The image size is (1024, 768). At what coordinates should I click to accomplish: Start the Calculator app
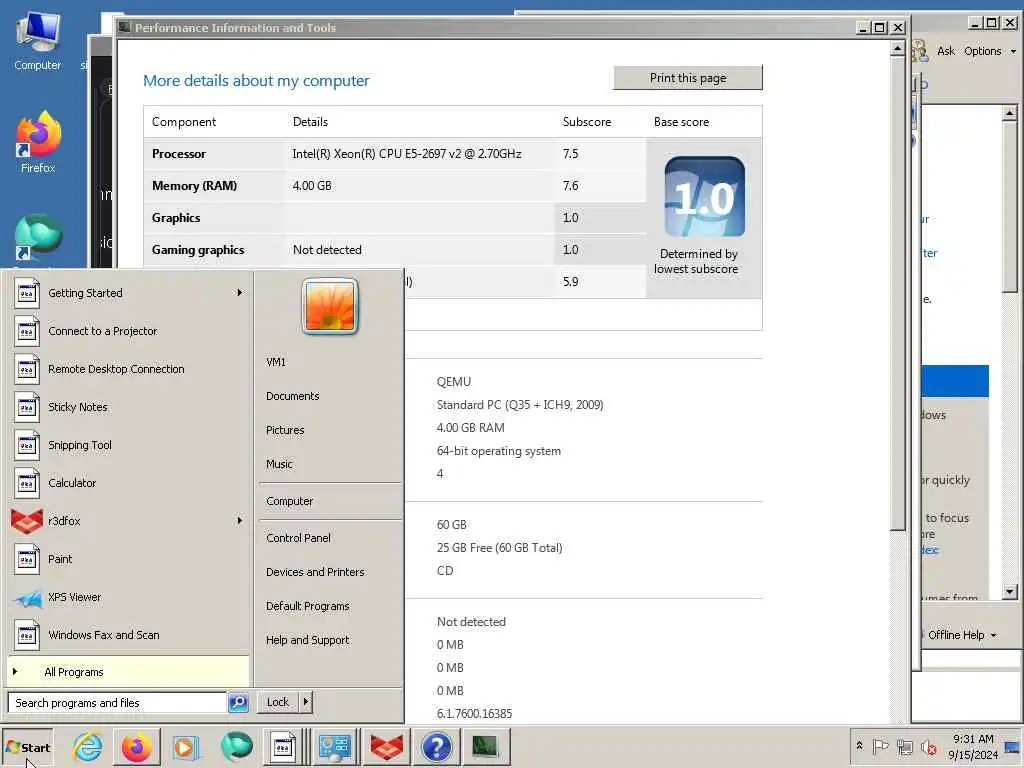pos(128,483)
